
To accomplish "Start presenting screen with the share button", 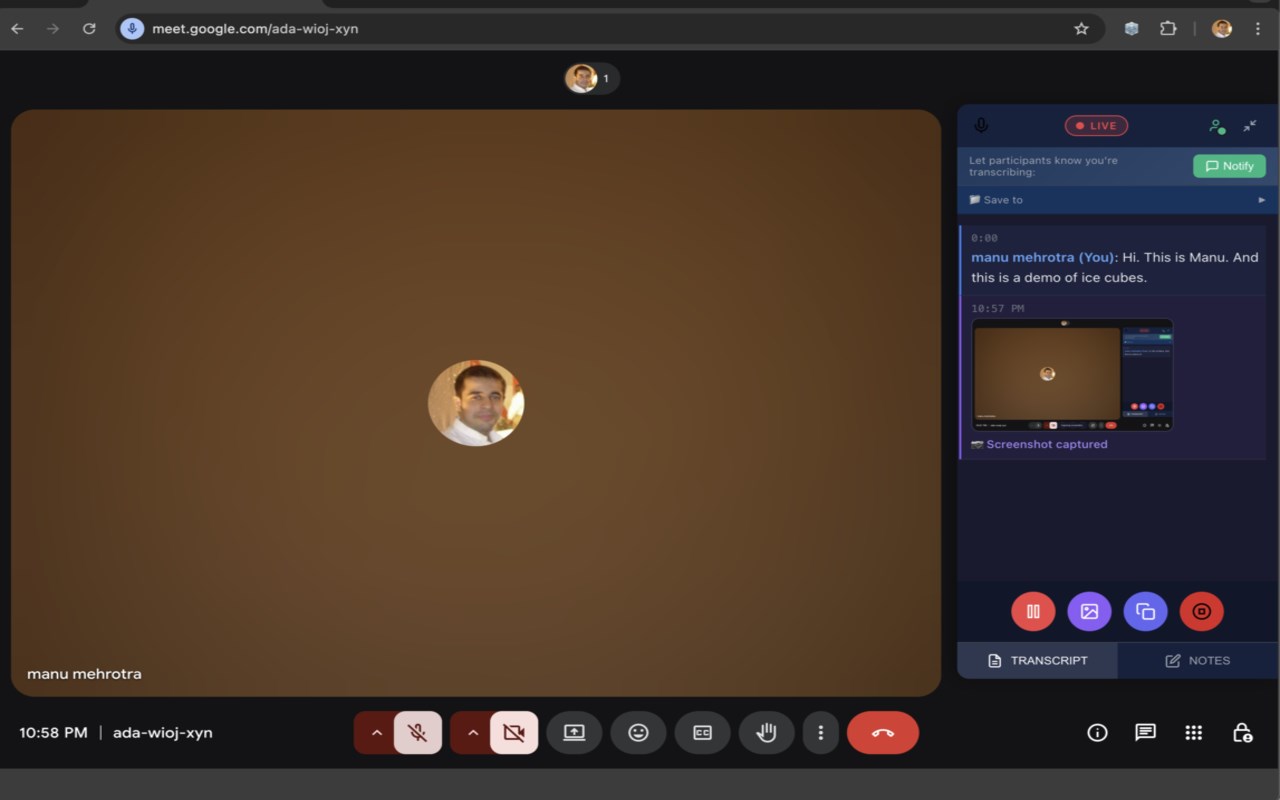I will [x=574, y=733].
